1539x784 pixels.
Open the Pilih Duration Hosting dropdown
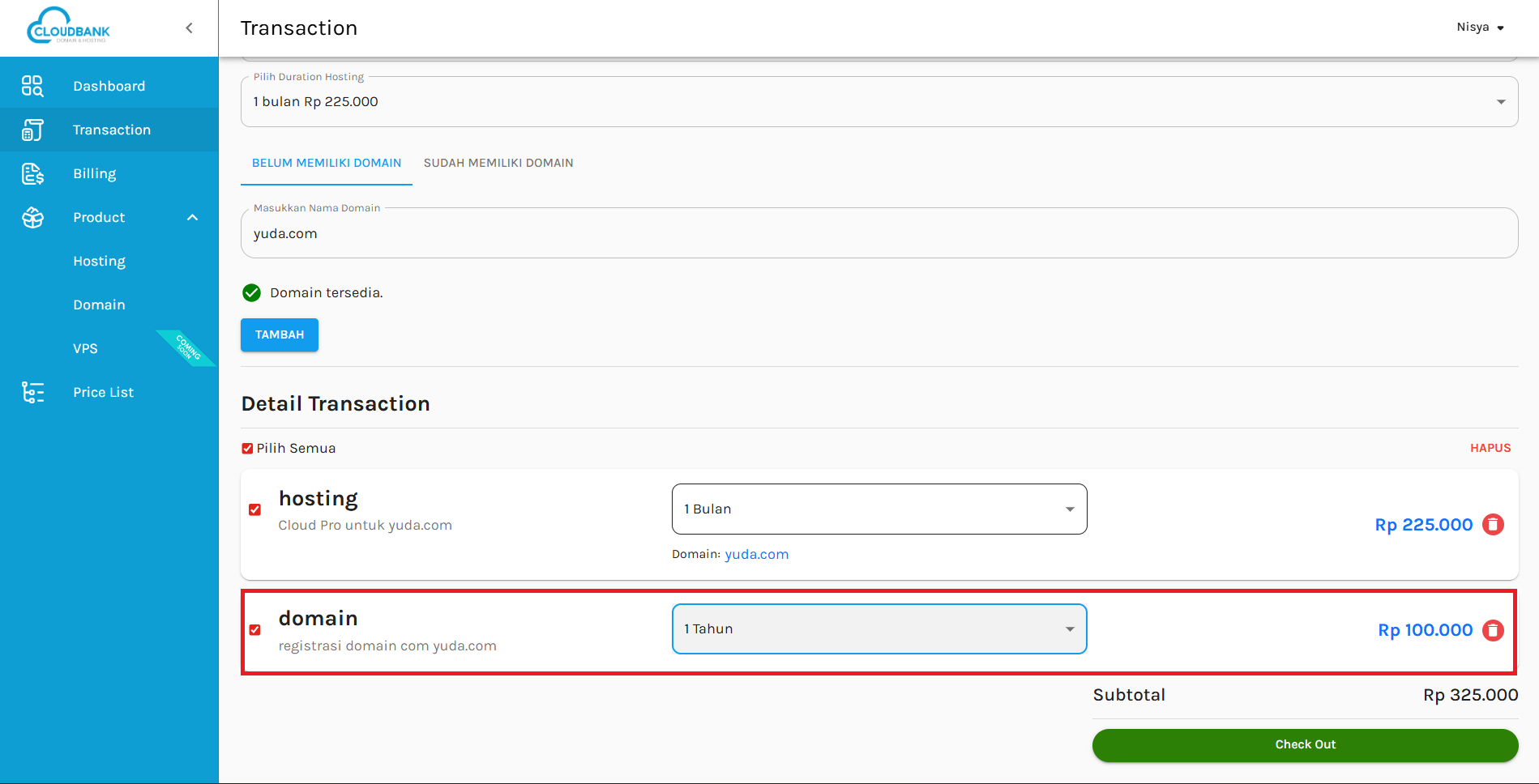(x=879, y=102)
